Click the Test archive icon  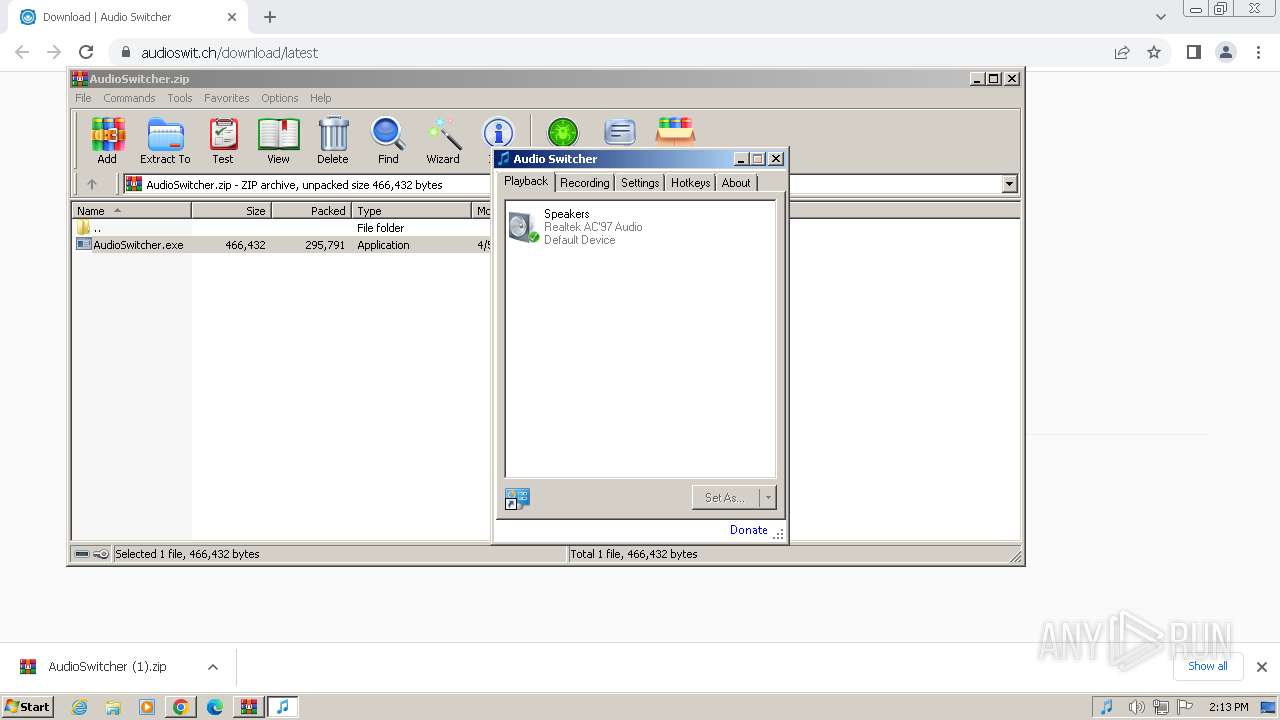pos(223,140)
